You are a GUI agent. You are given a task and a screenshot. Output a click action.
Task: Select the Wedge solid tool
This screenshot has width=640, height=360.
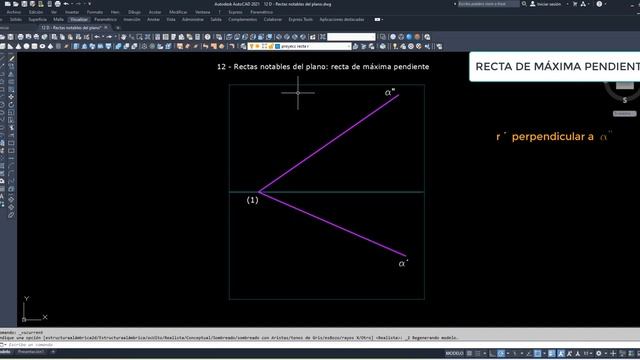10,46
